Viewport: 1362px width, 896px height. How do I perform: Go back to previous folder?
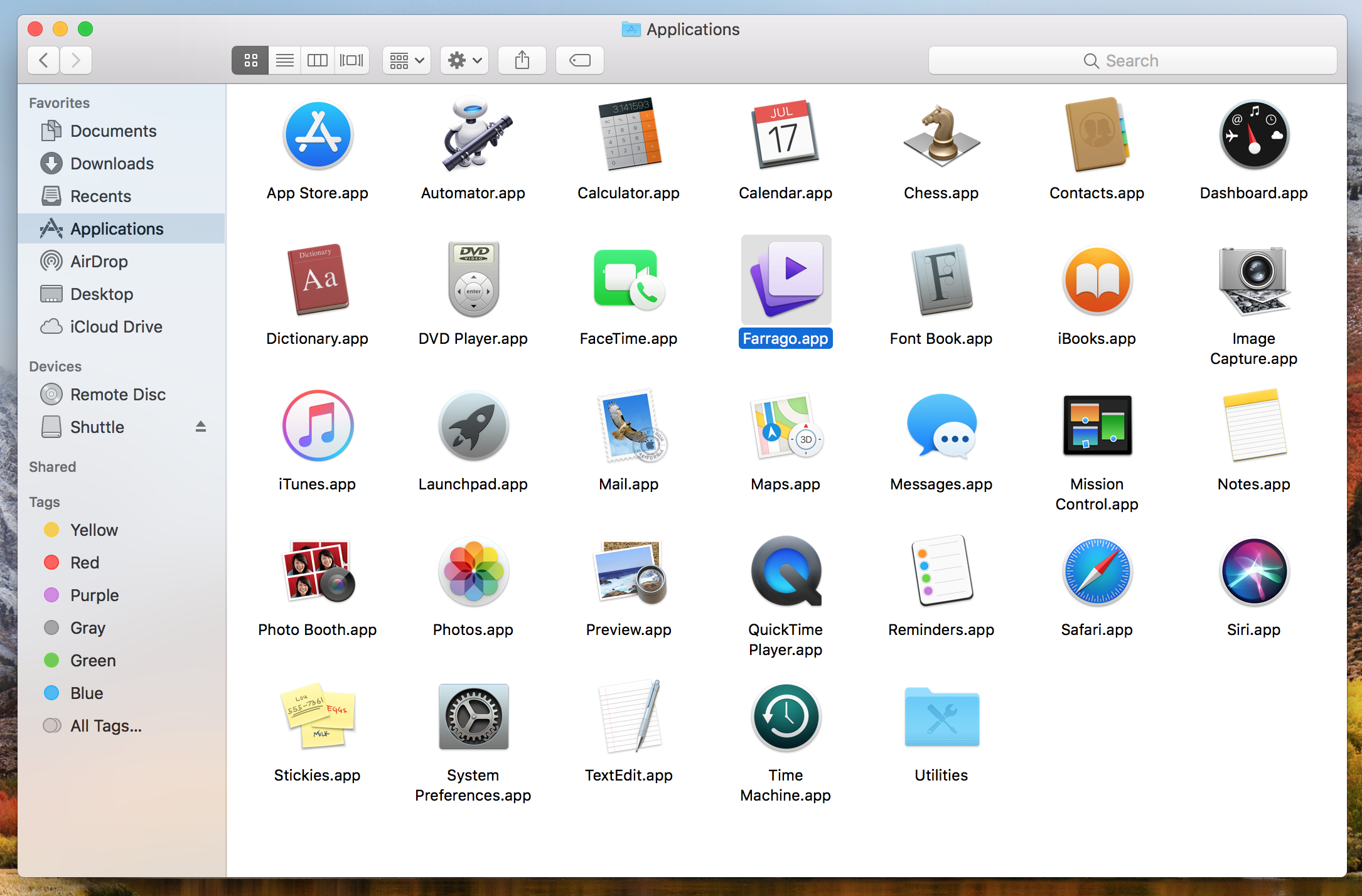[43, 60]
